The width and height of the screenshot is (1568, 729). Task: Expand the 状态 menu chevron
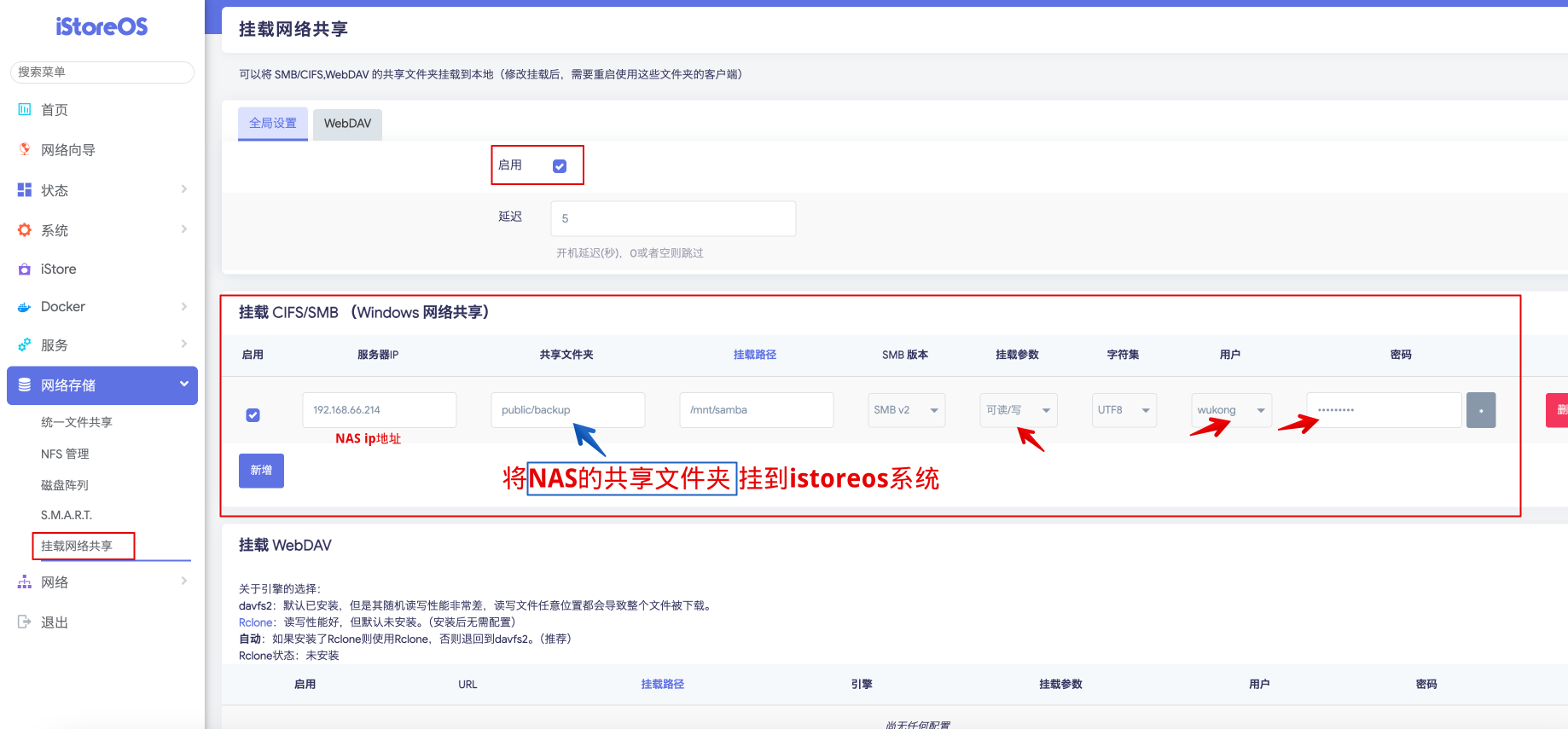(x=183, y=189)
